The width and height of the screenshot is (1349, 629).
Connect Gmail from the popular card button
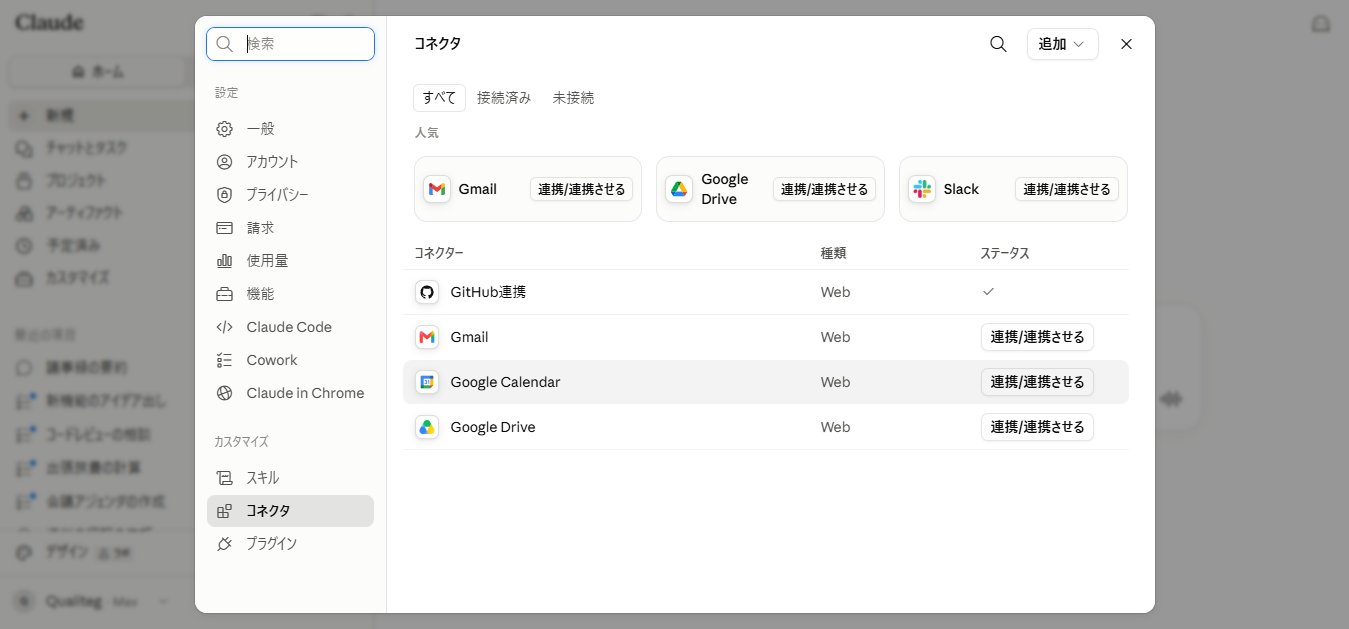click(x=581, y=189)
